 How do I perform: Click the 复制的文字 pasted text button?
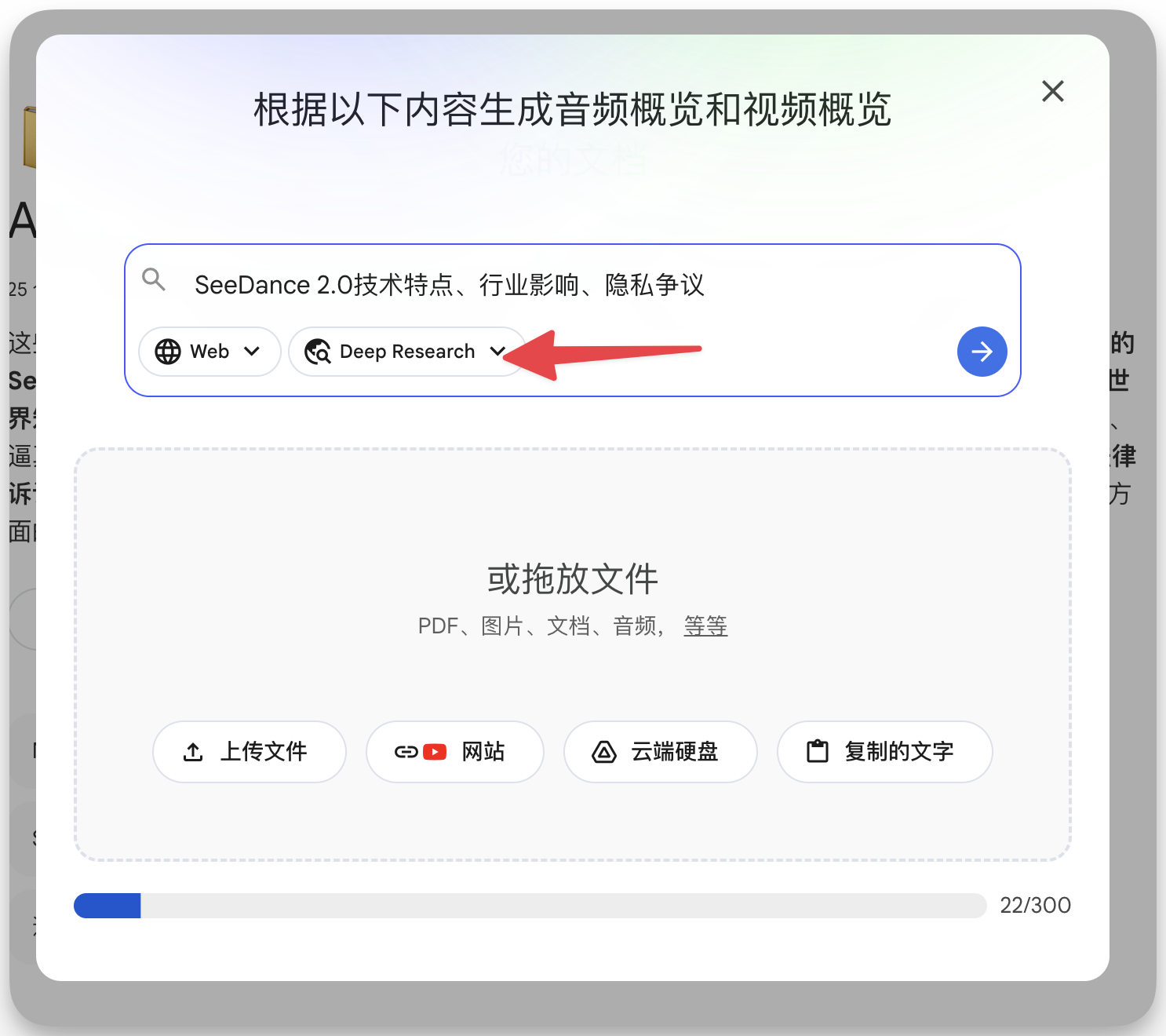point(885,752)
